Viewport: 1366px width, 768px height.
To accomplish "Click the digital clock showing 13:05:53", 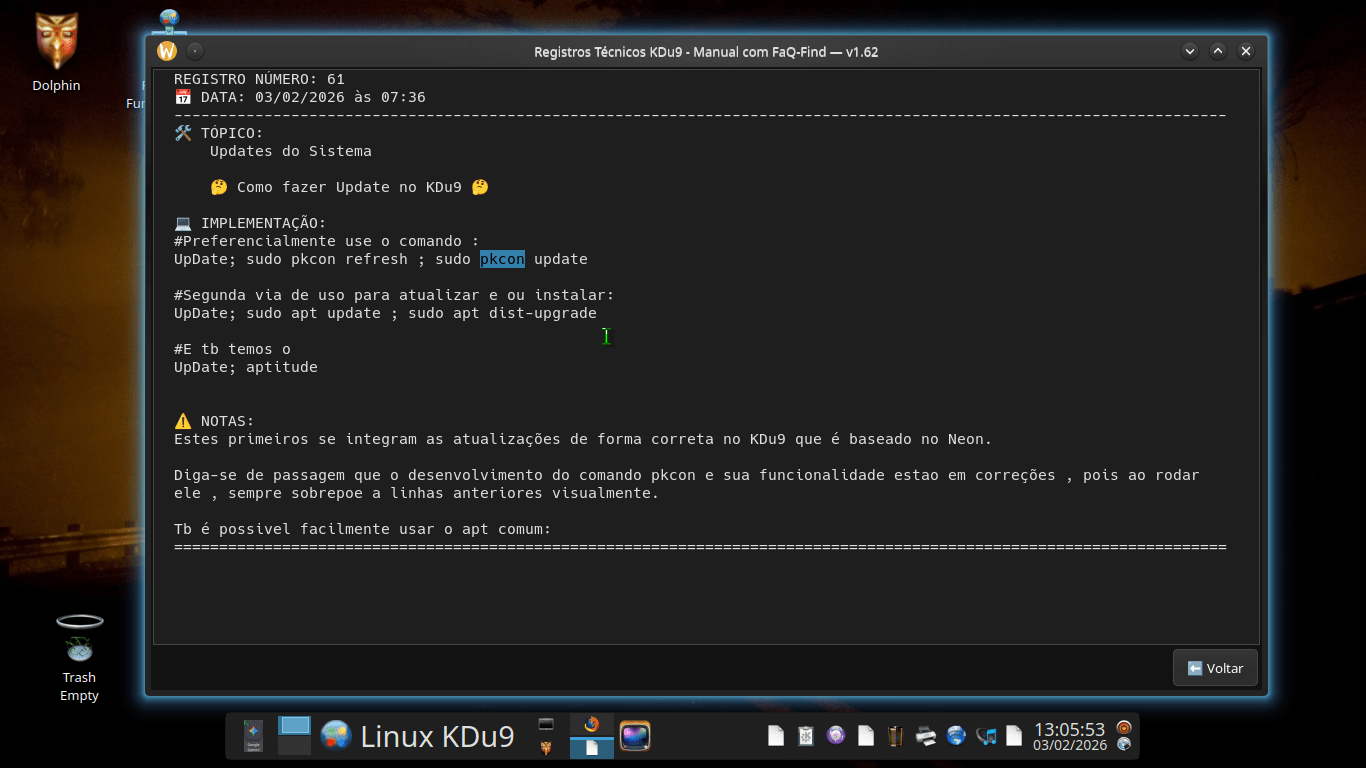I will coord(1068,729).
